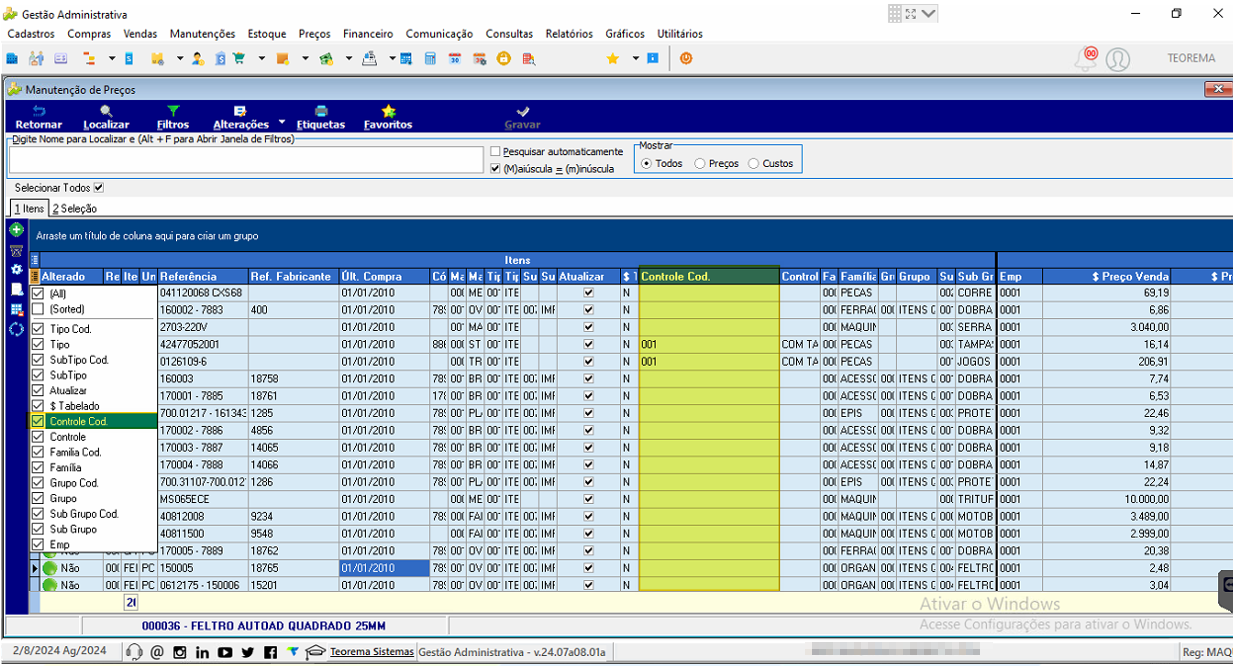The height and width of the screenshot is (666, 1233).
Task: Open the Teorema Sistemas link
Action: pyautogui.click(x=371, y=652)
